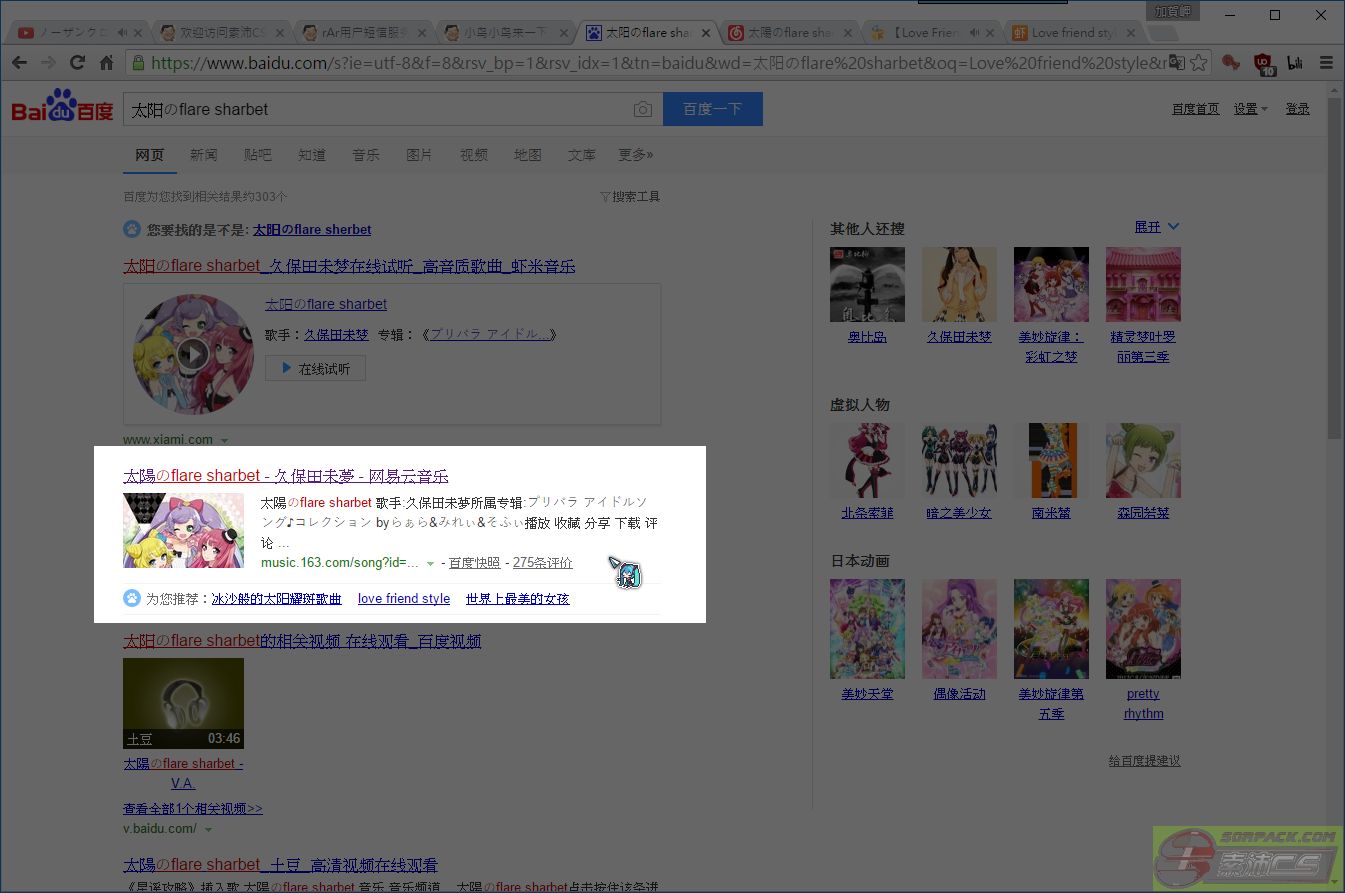Image resolution: width=1345 pixels, height=893 pixels.
Task: Click the paw icon beside 为您推荐
Action: (132, 598)
